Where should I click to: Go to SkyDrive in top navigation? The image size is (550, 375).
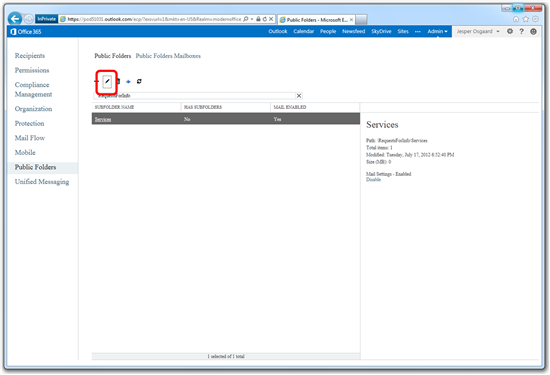(x=381, y=31)
